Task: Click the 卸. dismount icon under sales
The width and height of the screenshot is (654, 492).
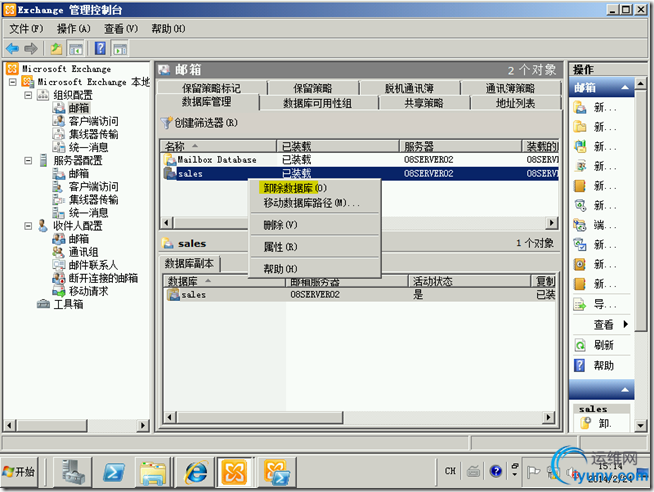Action: click(x=586, y=423)
